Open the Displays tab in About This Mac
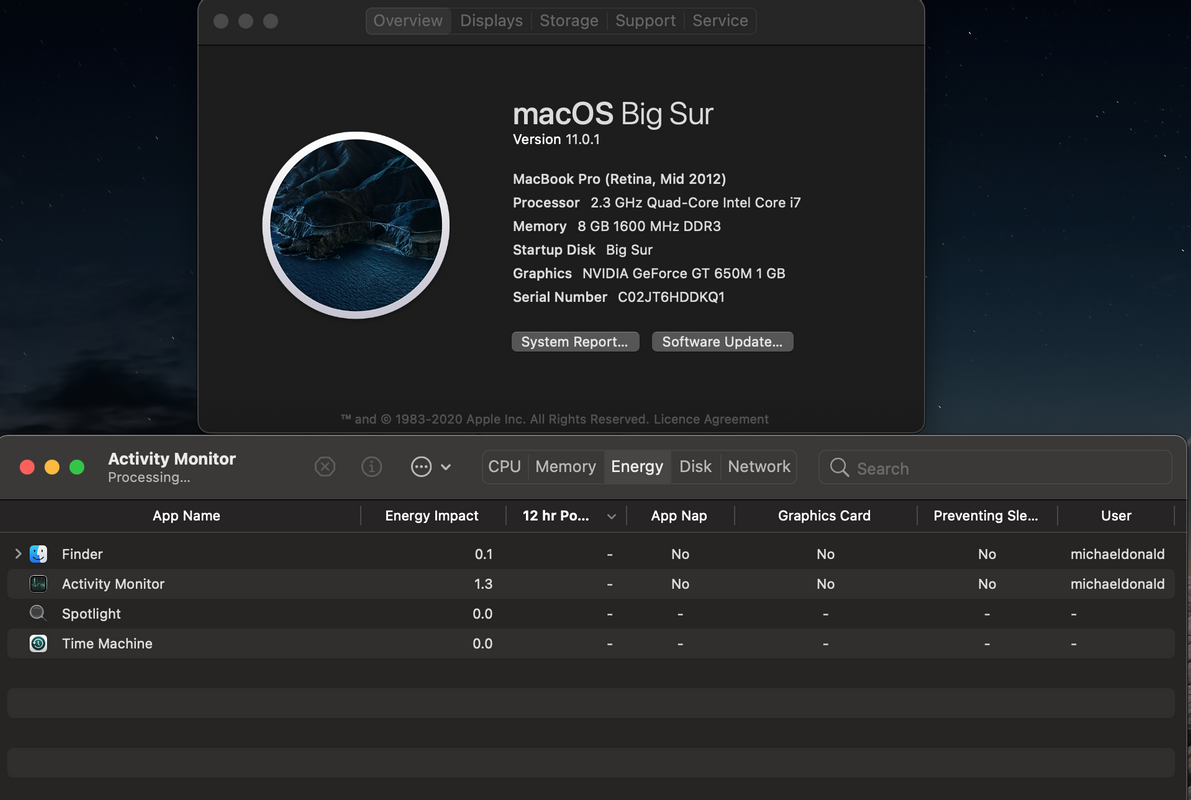This screenshot has height=800, width=1191. pos(491,21)
